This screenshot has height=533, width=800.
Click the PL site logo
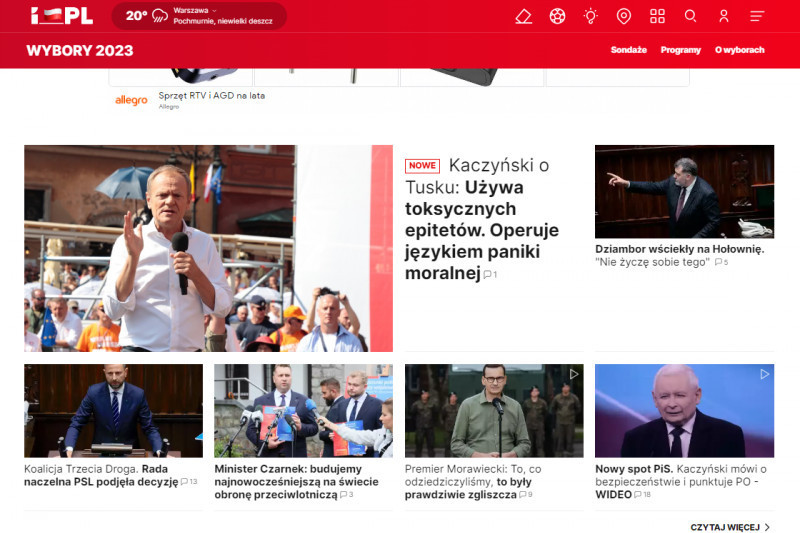[61, 16]
